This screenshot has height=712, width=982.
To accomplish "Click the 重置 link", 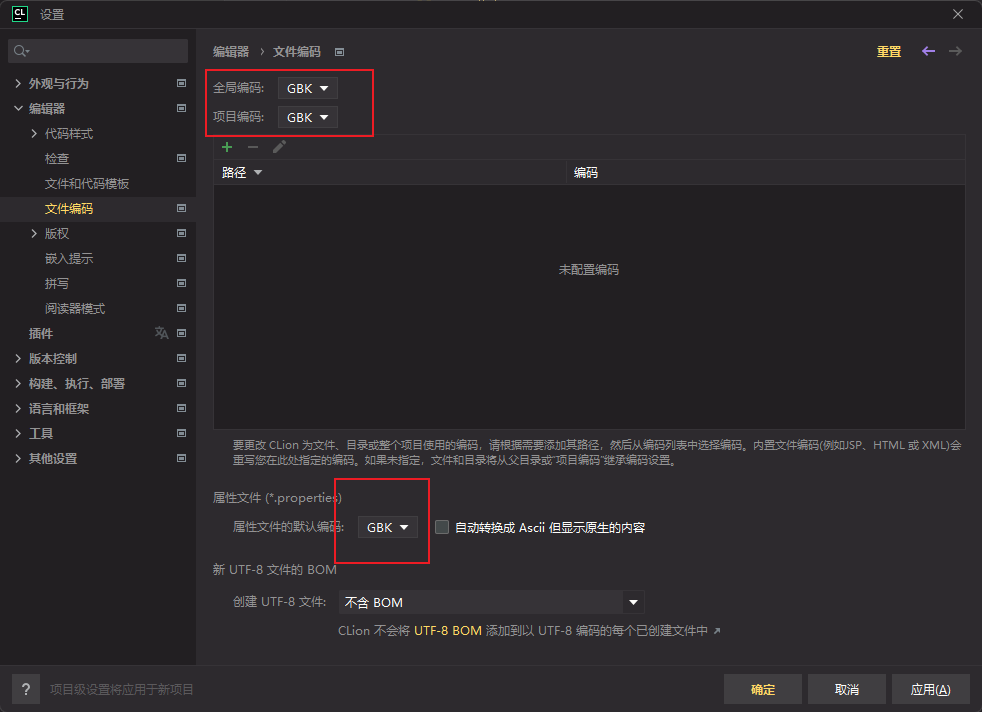I will (x=889, y=52).
